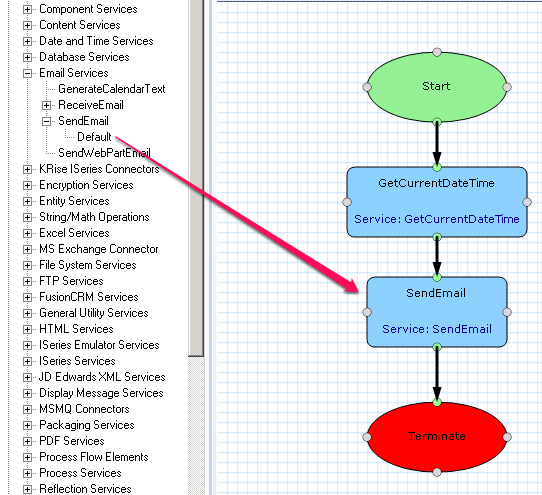Select the Process Flow Elements item
542x495 pixels.
[94, 457]
